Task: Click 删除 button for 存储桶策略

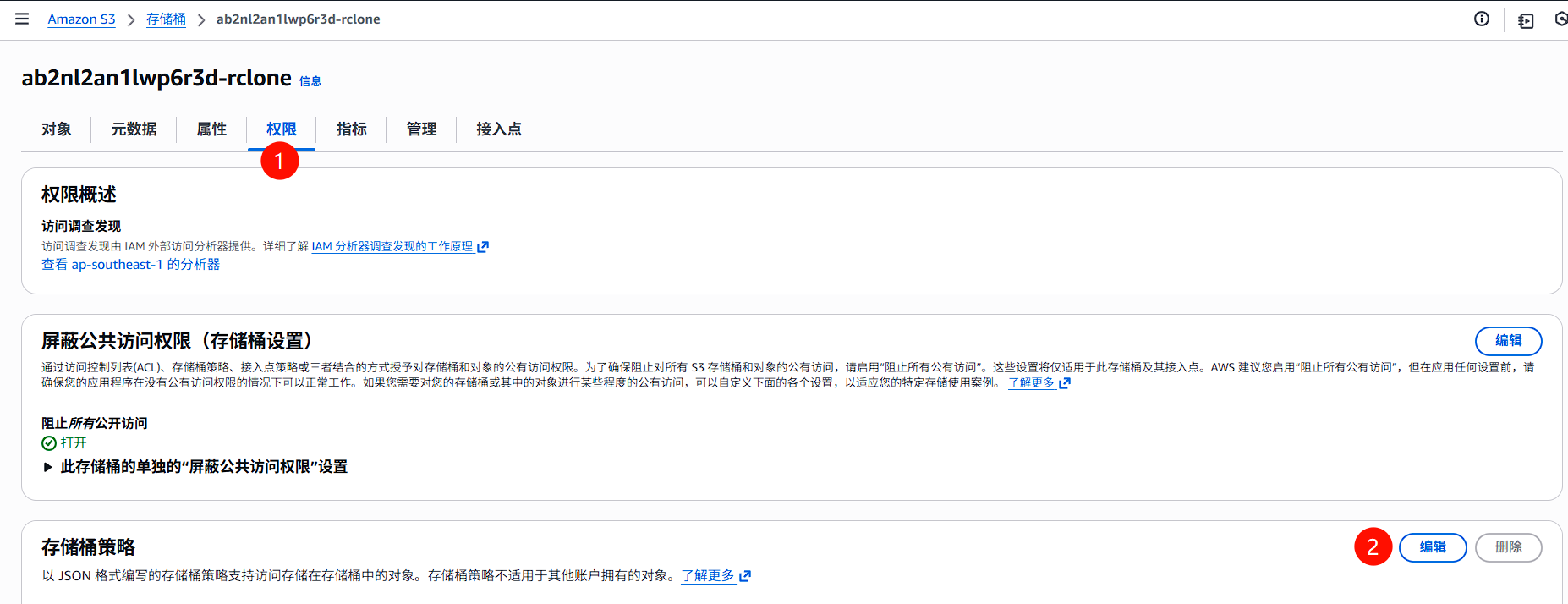Action: point(1508,547)
